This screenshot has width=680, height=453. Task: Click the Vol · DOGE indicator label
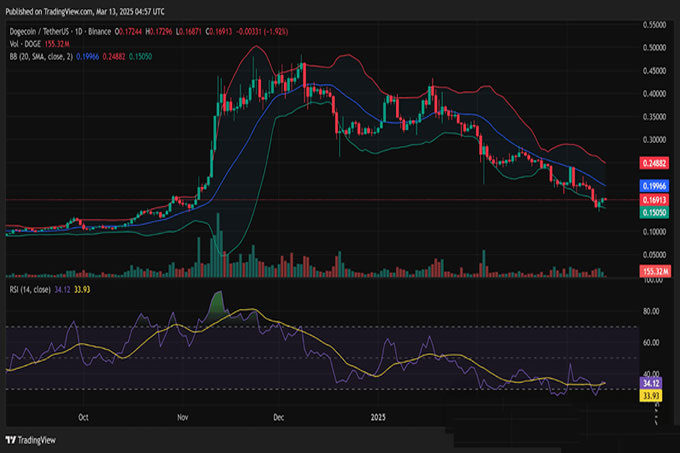[x=25, y=44]
